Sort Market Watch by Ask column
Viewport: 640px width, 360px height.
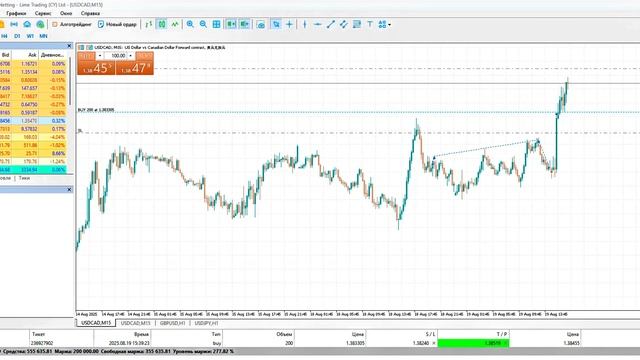tap(24, 55)
